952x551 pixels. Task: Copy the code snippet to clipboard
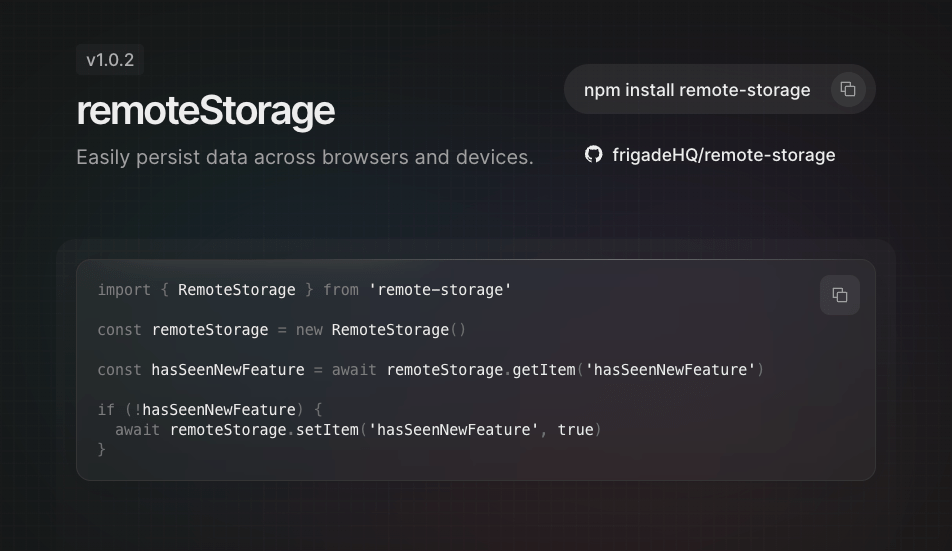tap(839, 295)
